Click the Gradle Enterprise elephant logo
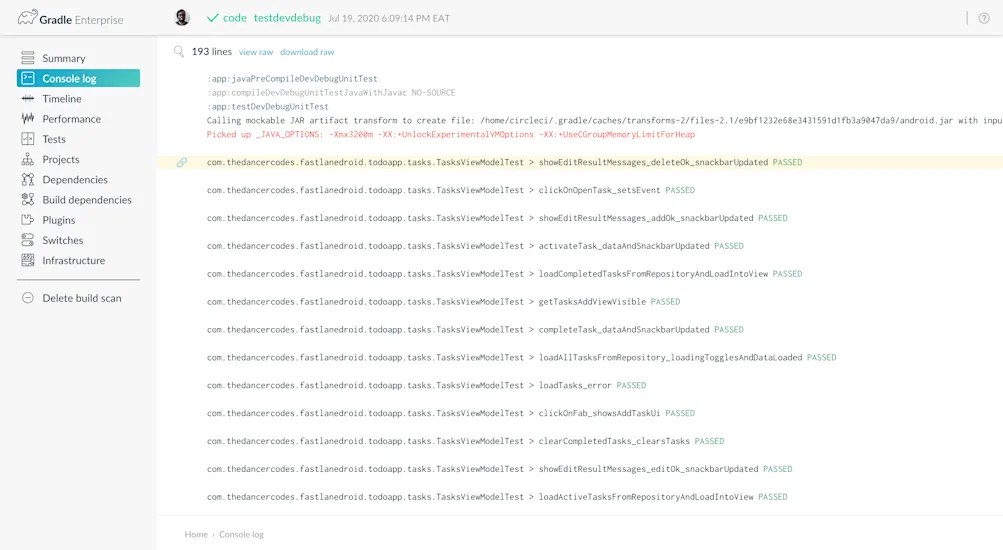Screen dimensions: 1003x550 [28, 17]
